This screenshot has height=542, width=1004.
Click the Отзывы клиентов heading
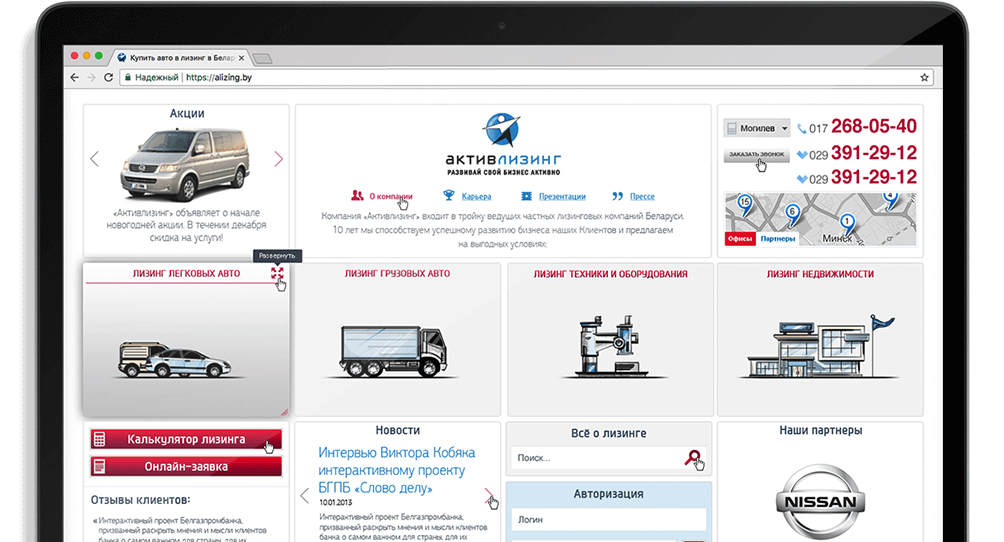point(140,500)
